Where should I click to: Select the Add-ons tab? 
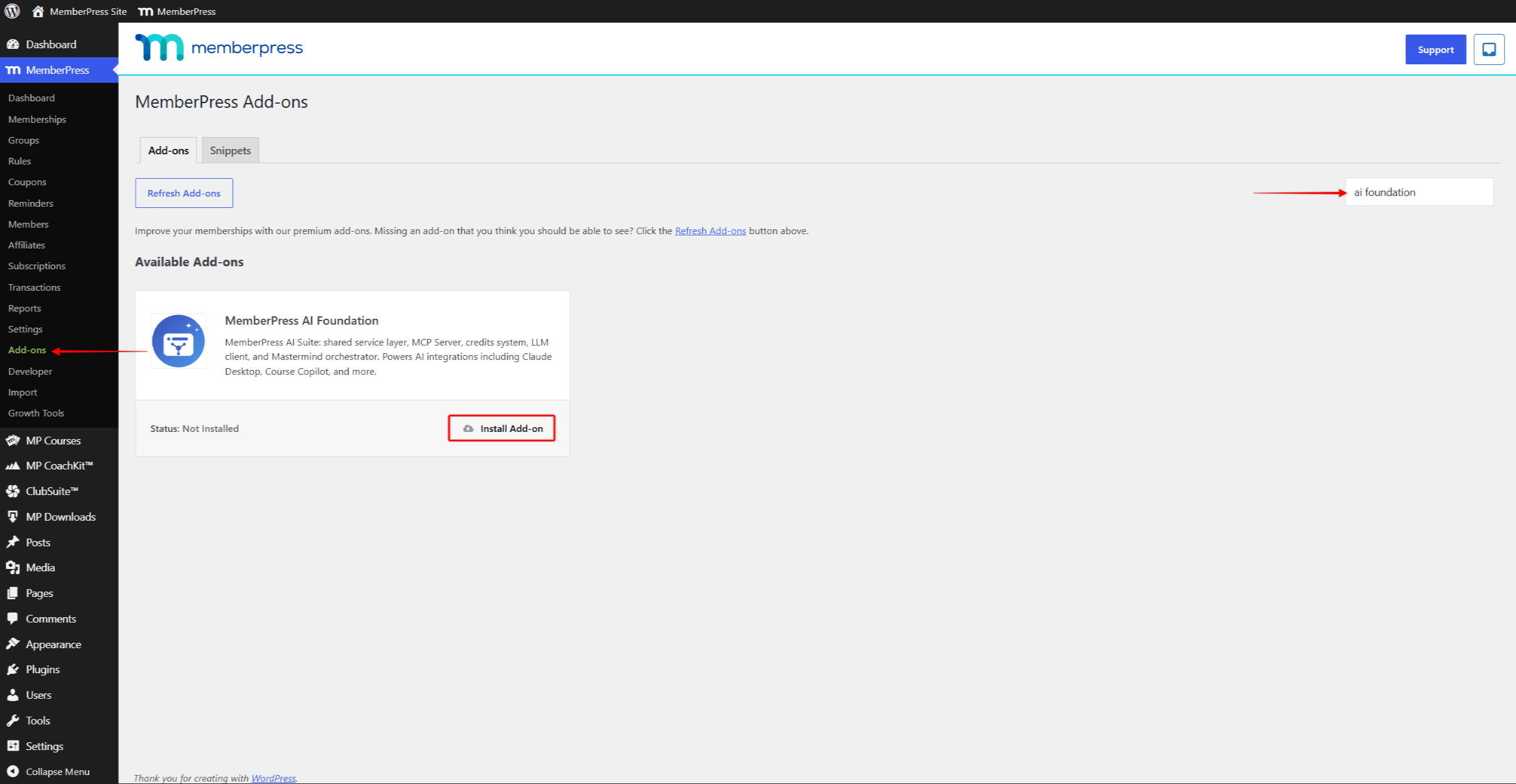pyautogui.click(x=168, y=150)
